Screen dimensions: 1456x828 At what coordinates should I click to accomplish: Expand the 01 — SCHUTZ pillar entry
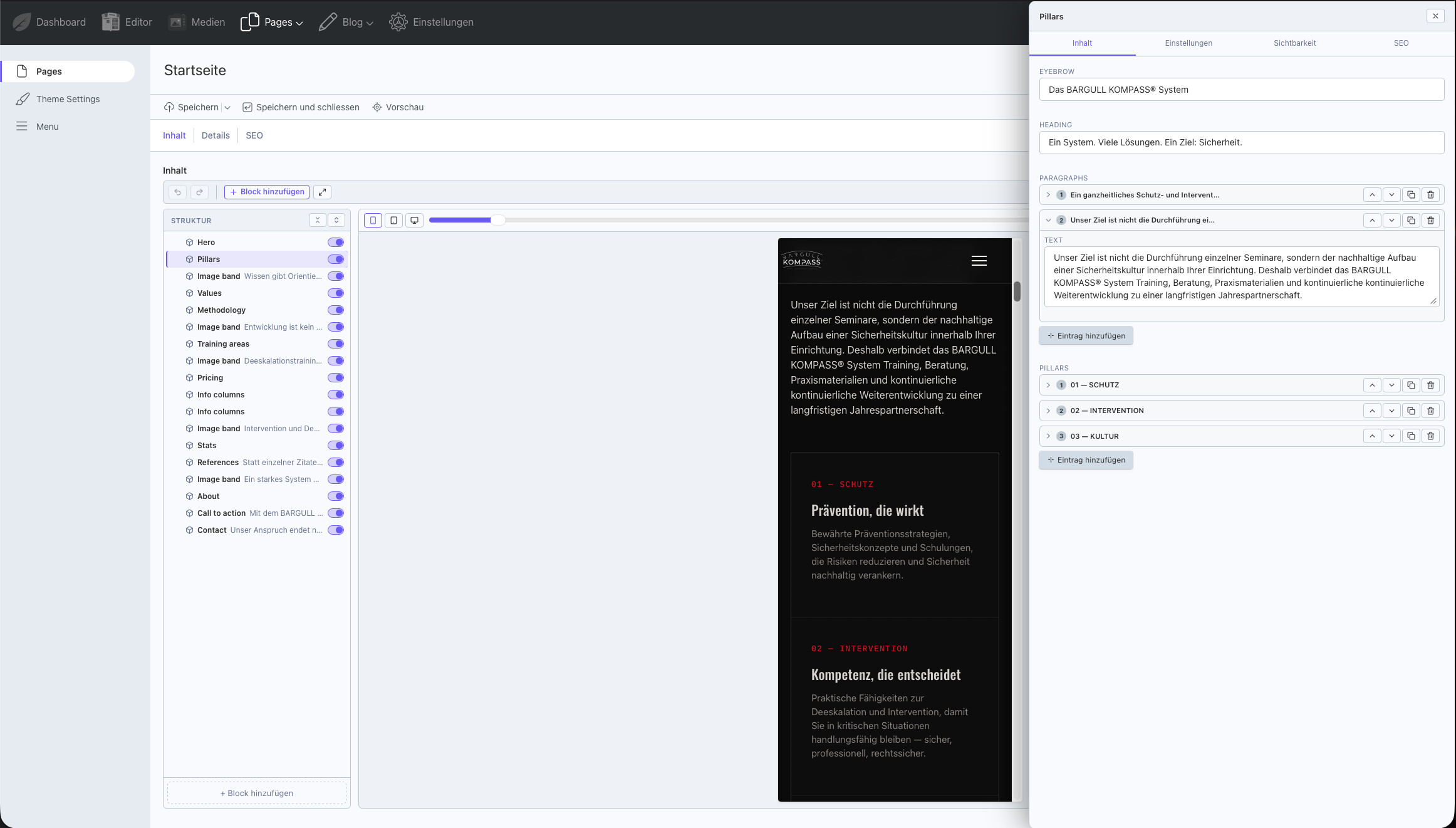1048,385
